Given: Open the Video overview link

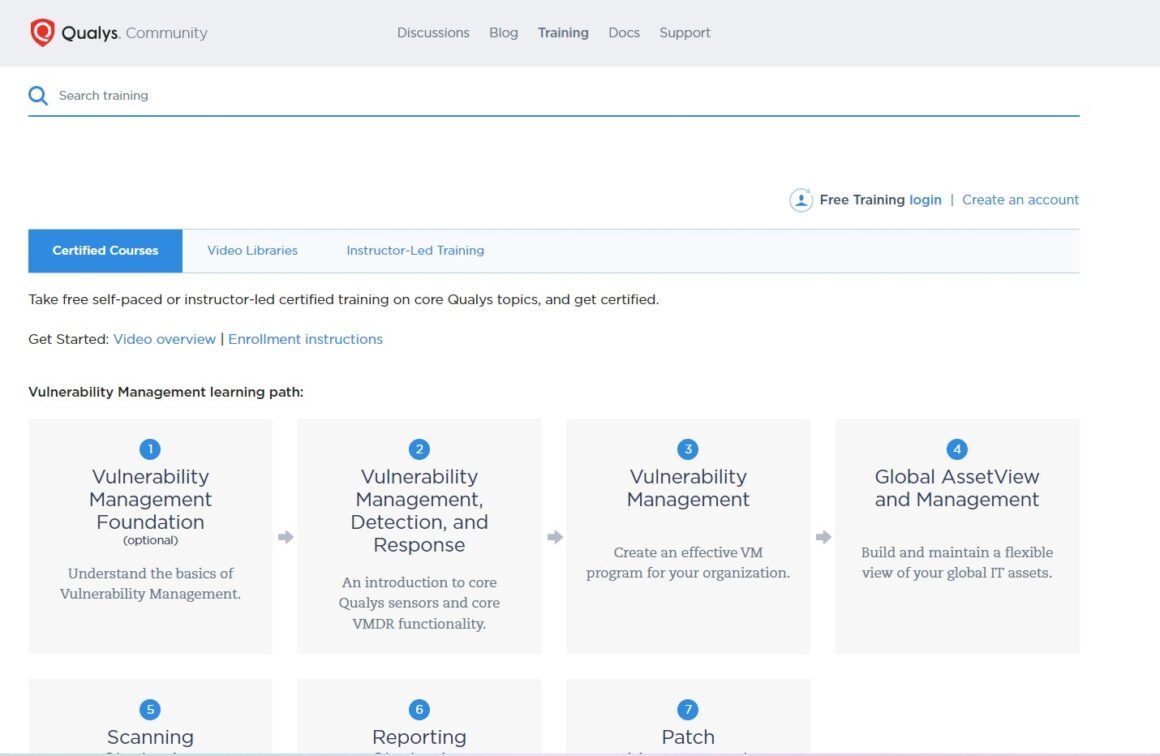Looking at the screenshot, I should (164, 339).
